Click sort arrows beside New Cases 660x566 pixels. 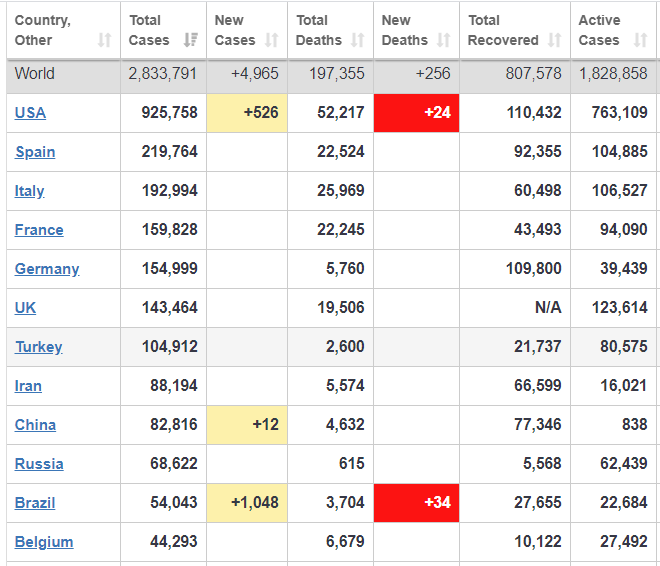272,41
